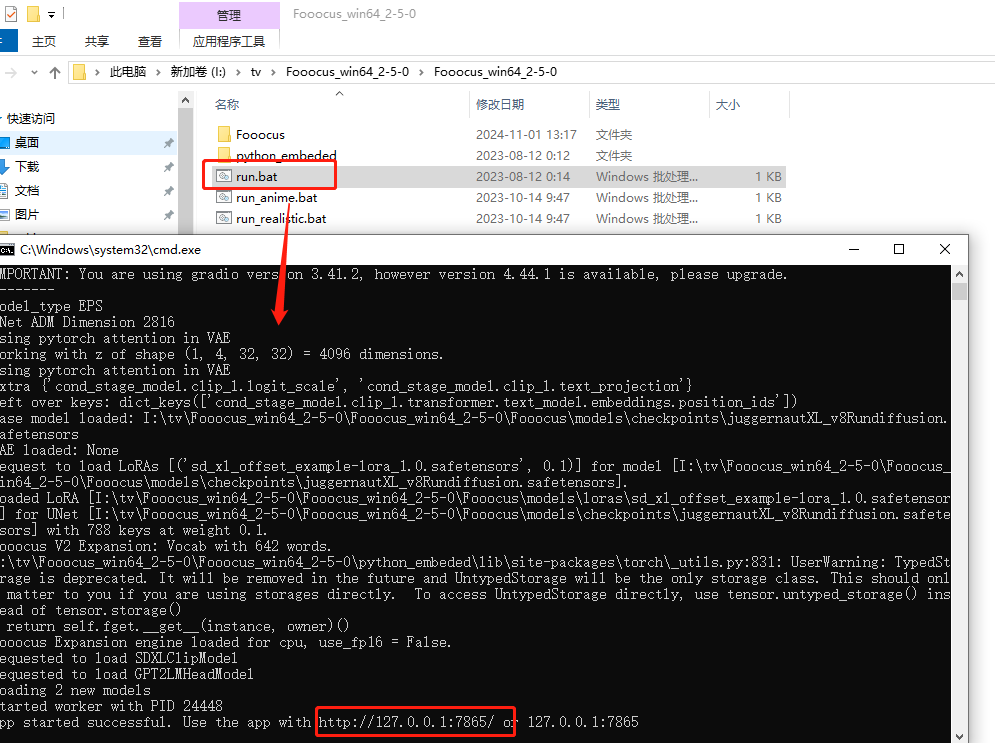Click the Fooocus folder icon
Viewport: 995px width, 743px height.
coord(224,134)
